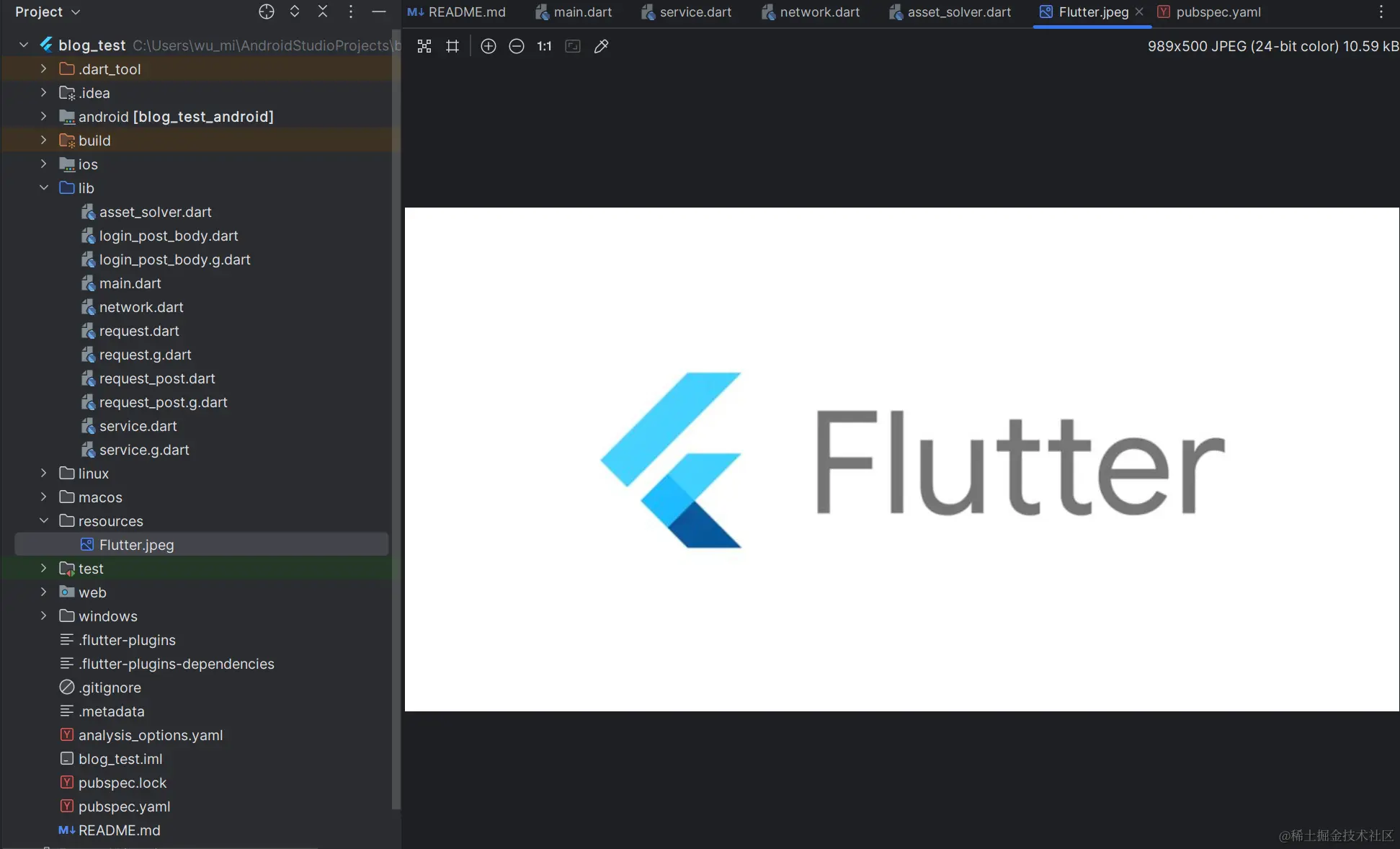Select opened file in Project view crosshair icon
The height and width of the screenshot is (849, 1400).
[x=266, y=12]
